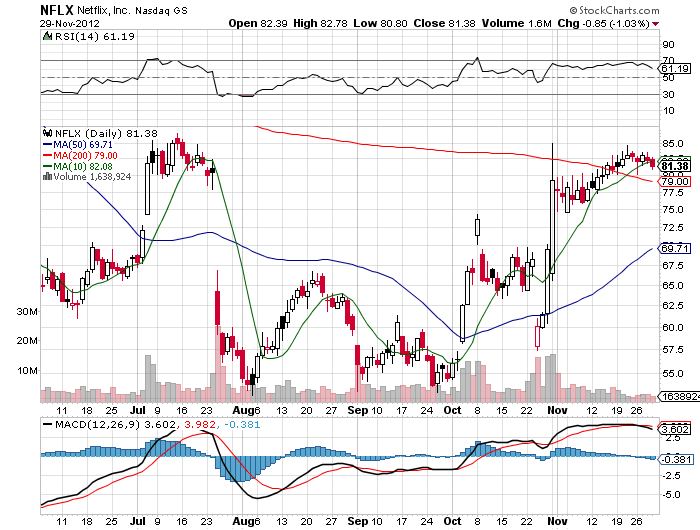Image resolution: width=700 pixels, height=530 pixels.
Task: Click the 3.602 MACD tag on right axis
Action: 675,430
